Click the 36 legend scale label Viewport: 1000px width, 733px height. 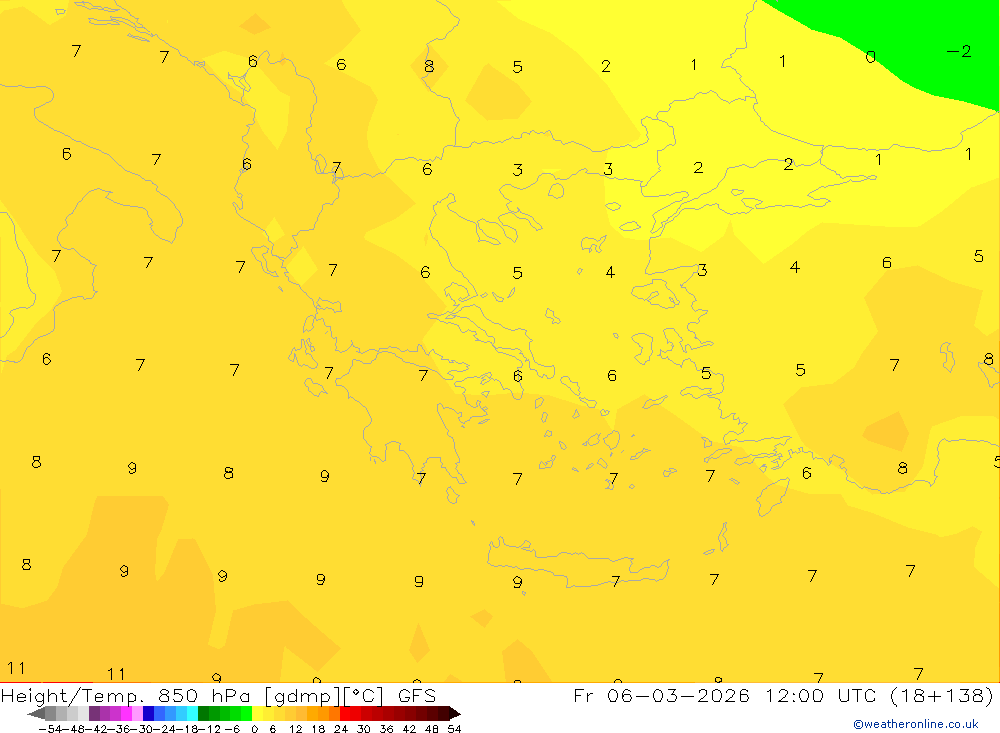pos(386,729)
